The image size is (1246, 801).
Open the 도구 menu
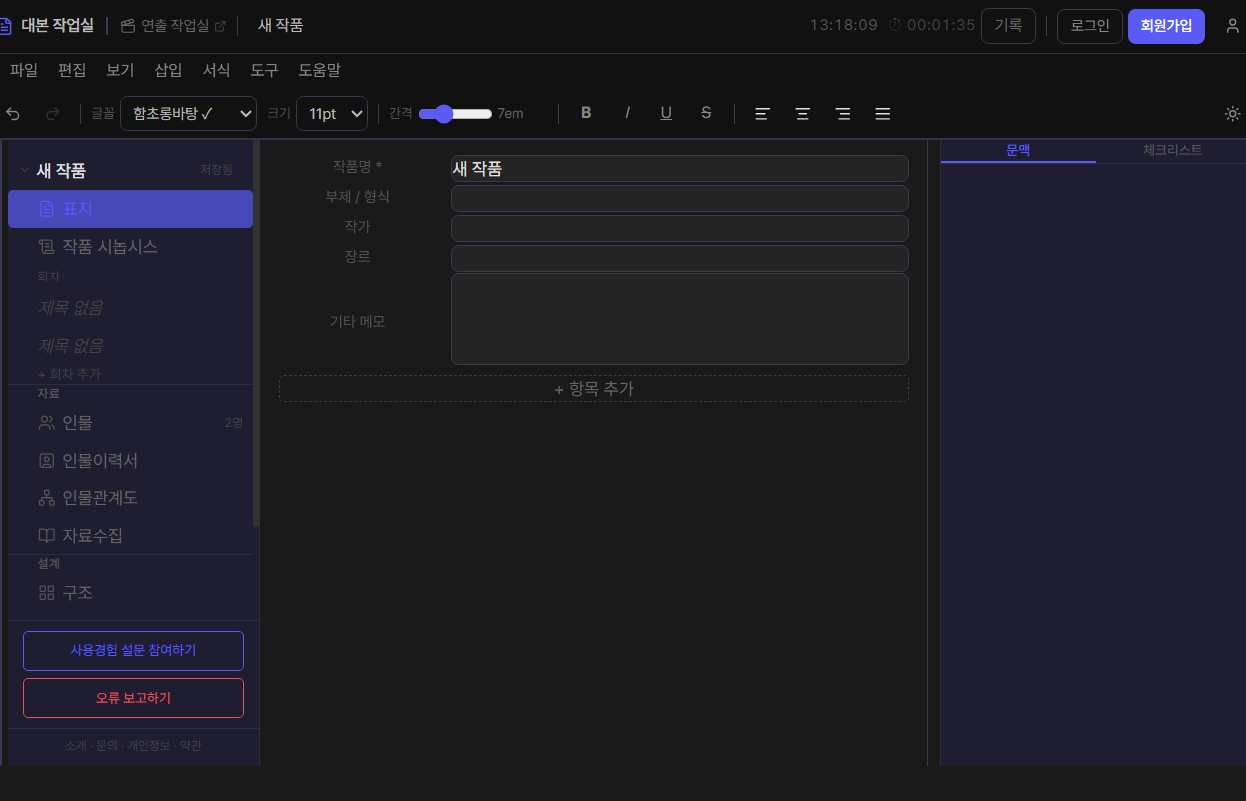264,70
